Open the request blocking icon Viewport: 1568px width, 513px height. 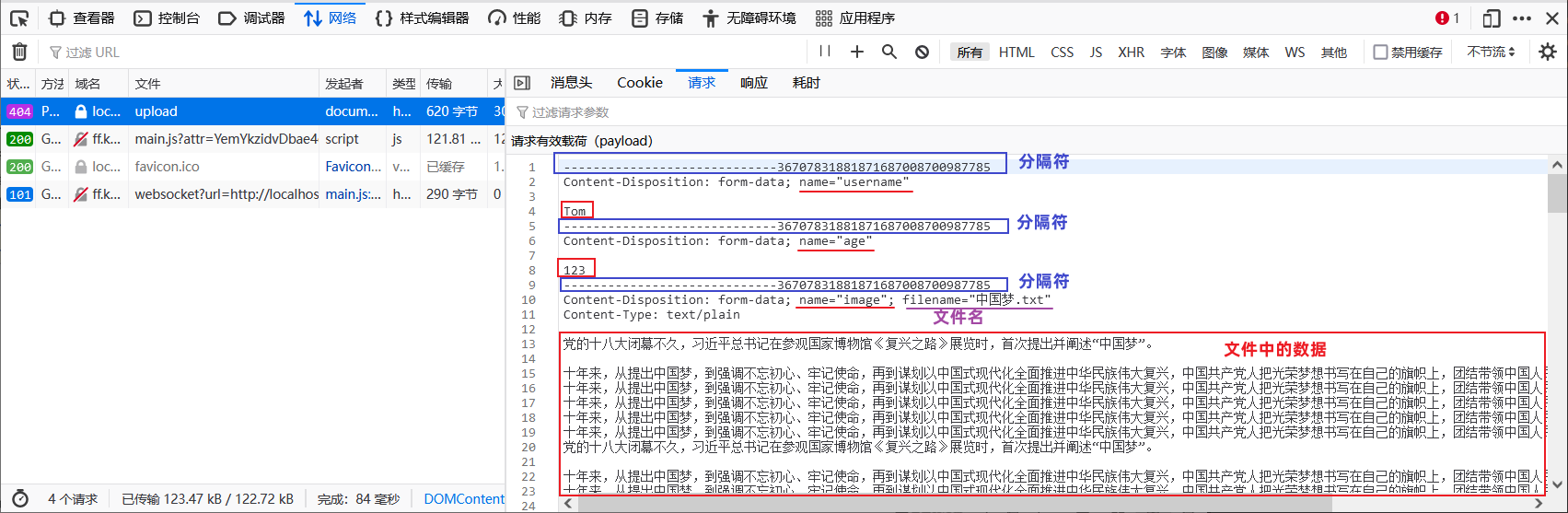click(922, 52)
